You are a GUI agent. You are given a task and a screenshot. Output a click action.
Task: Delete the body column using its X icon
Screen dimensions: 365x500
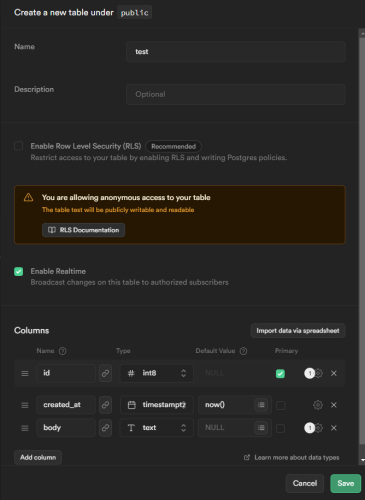[334, 428]
